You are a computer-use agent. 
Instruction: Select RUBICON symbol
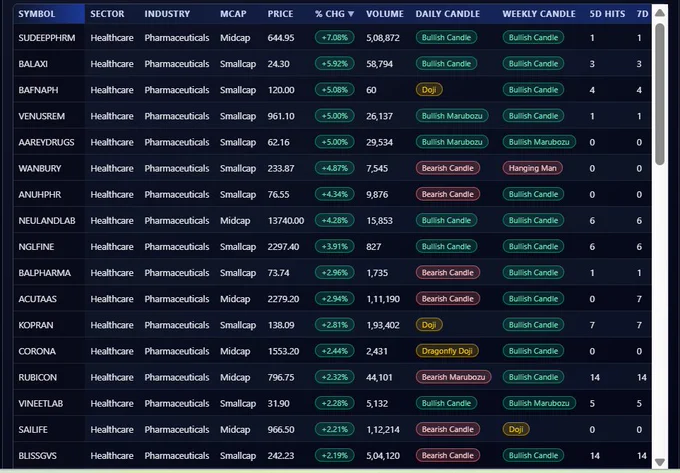click(38, 377)
